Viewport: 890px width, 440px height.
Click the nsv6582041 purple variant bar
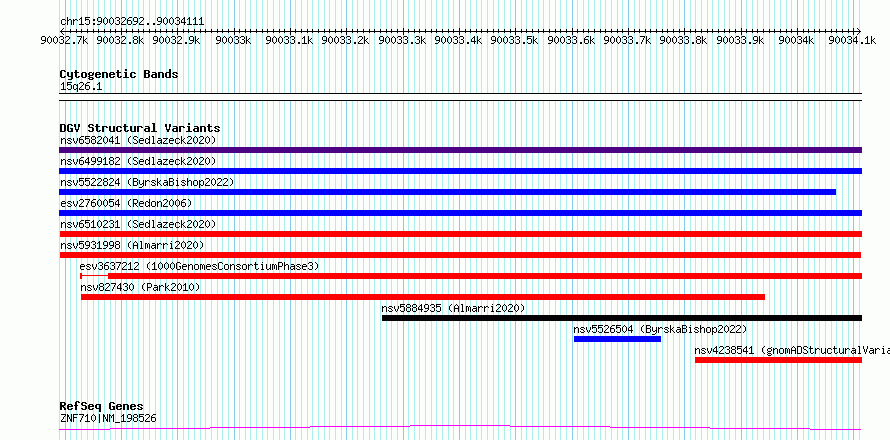coord(460,150)
